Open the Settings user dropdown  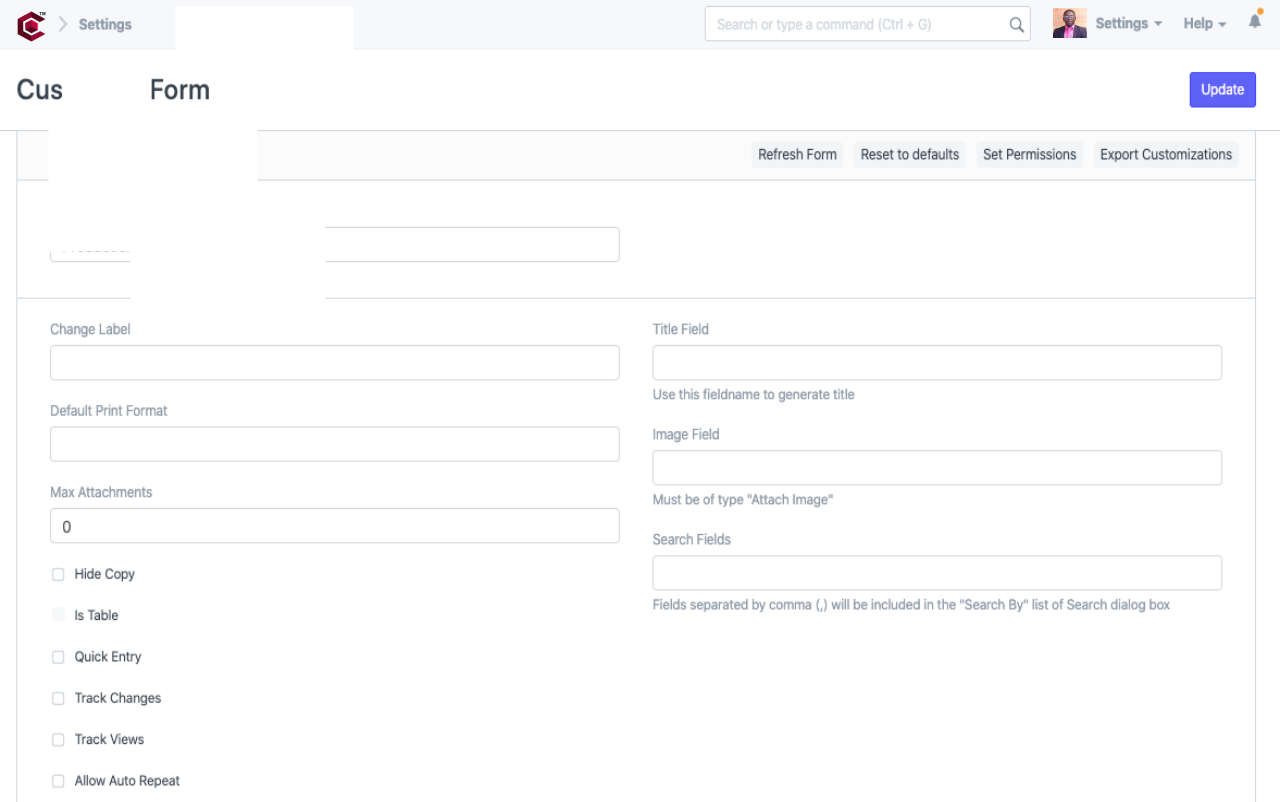point(1128,24)
